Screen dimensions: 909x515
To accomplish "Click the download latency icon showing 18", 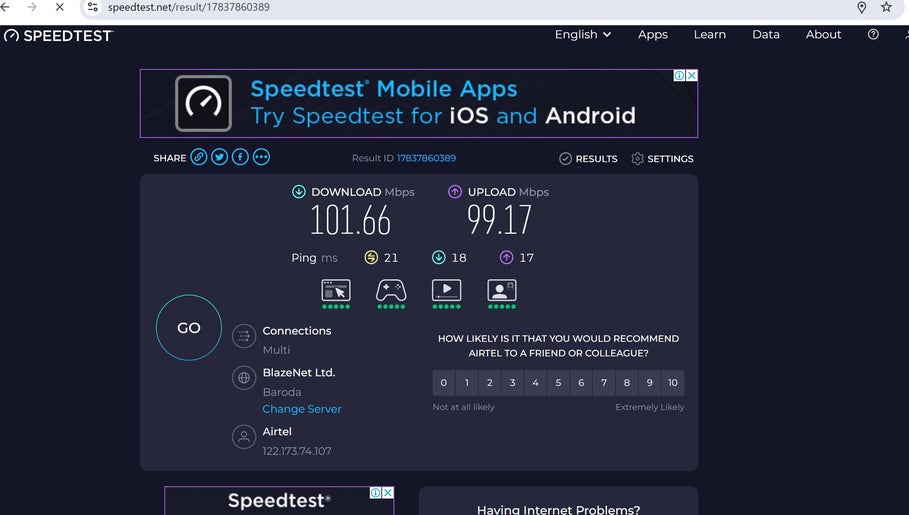I will 439,257.
